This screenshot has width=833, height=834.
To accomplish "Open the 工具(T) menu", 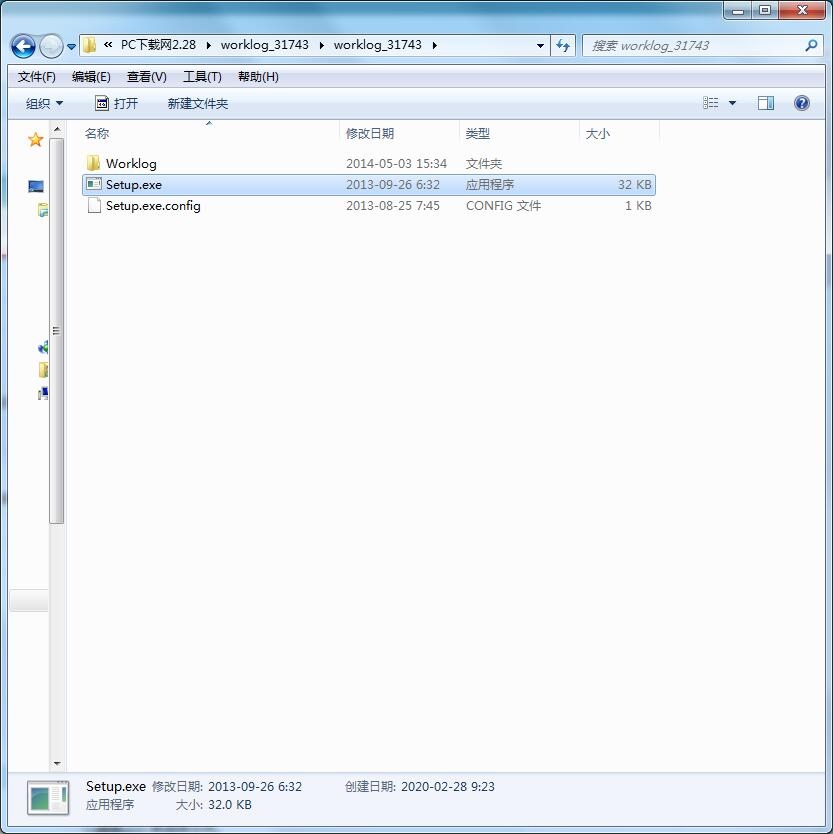I will coord(202,77).
